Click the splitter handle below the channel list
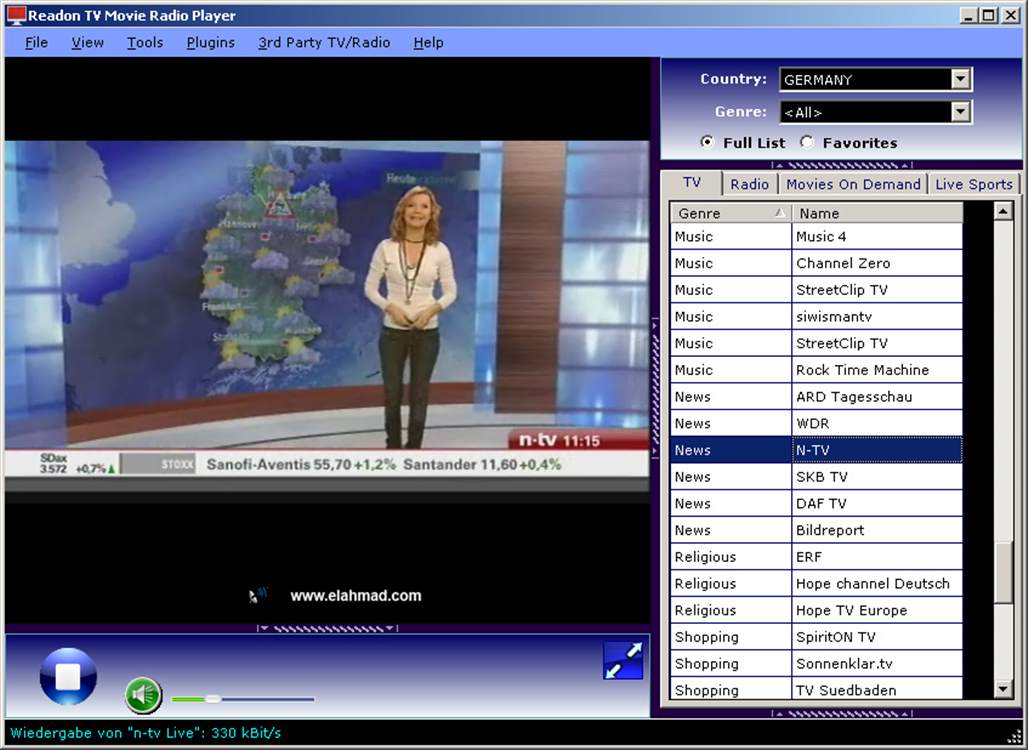This screenshot has height=750, width=1028. [842, 713]
